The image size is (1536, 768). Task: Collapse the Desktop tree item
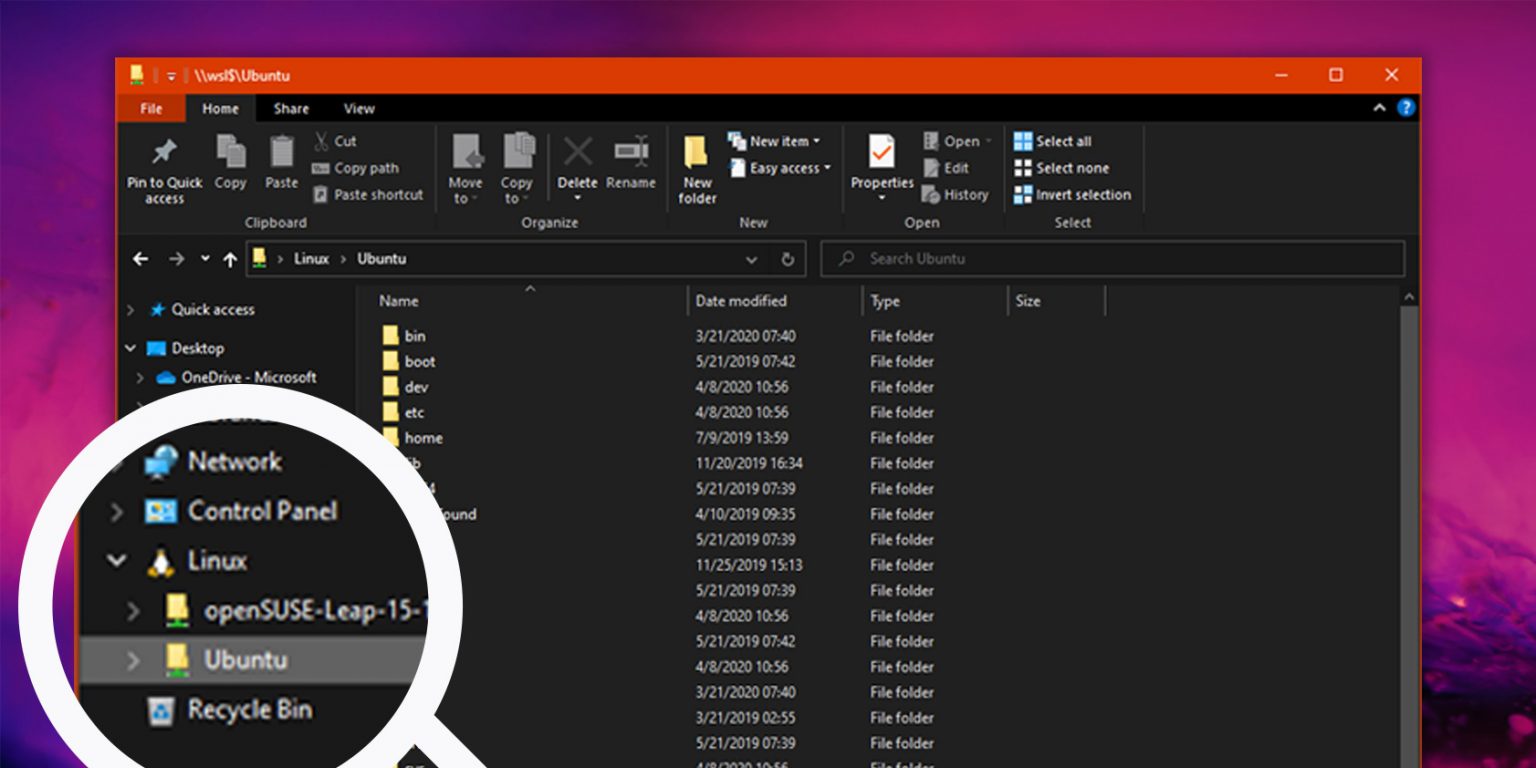pos(131,348)
